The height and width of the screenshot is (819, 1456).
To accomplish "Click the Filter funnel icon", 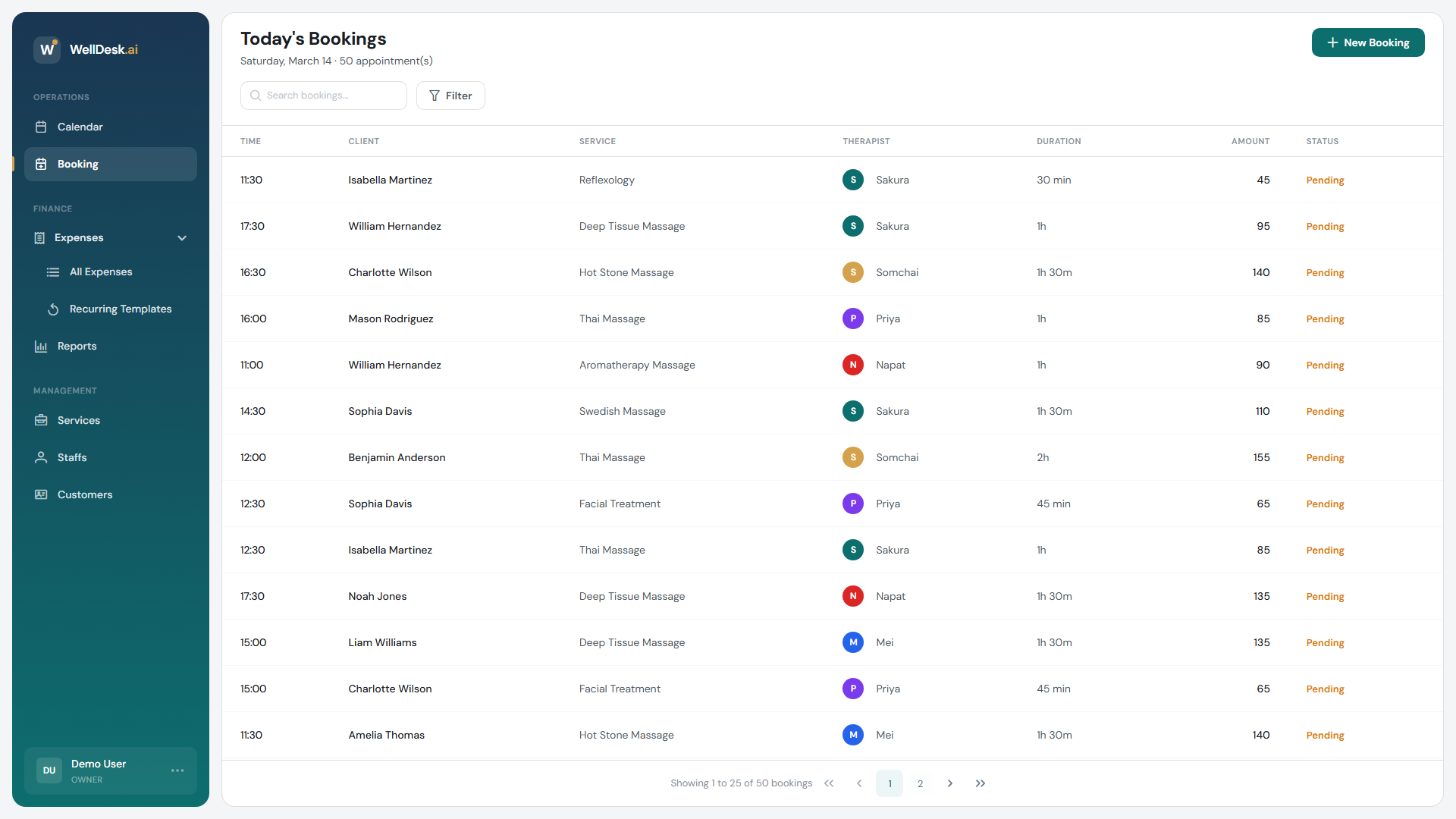I will click(x=434, y=96).
